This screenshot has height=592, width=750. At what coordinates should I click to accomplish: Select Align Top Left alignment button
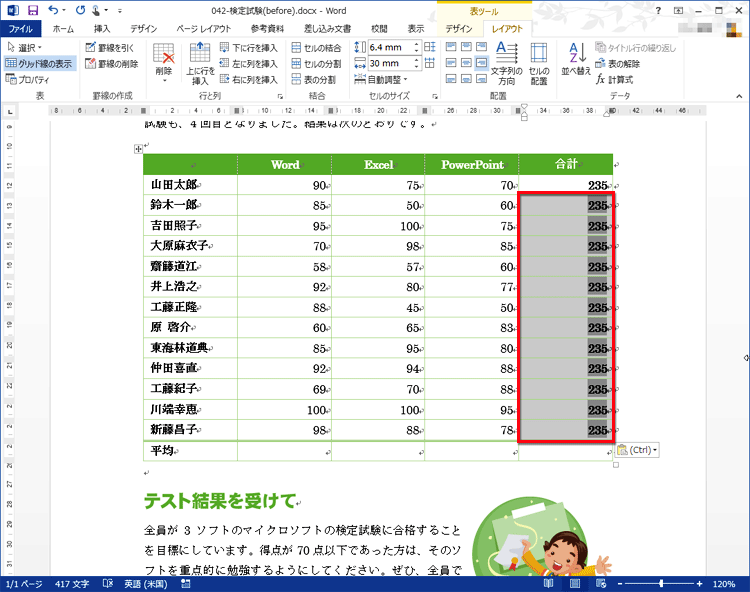451,47
